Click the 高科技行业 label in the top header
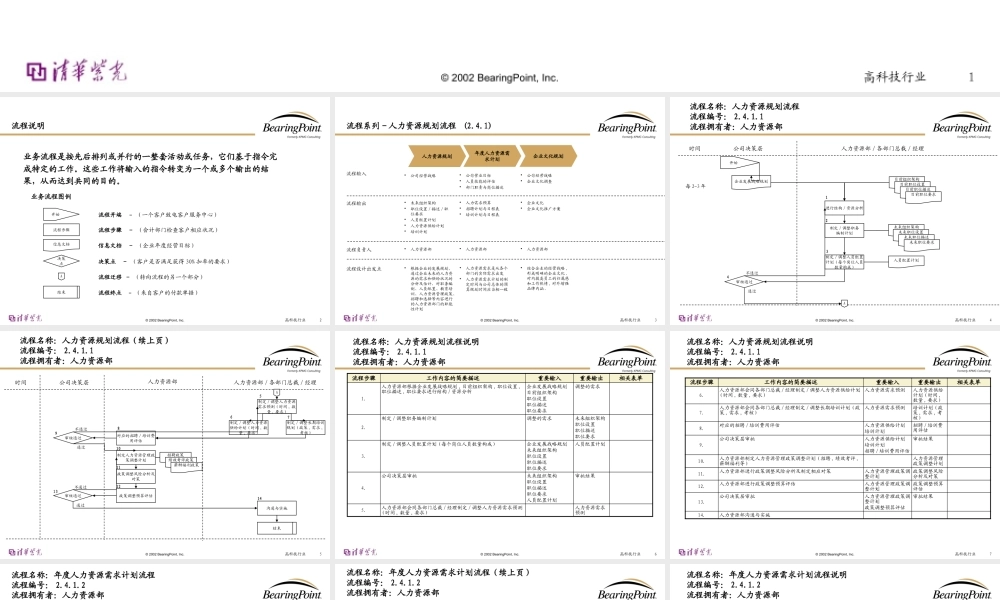Image resolution: width=1000 pixels, height=600 pixels. pos(894,77)
